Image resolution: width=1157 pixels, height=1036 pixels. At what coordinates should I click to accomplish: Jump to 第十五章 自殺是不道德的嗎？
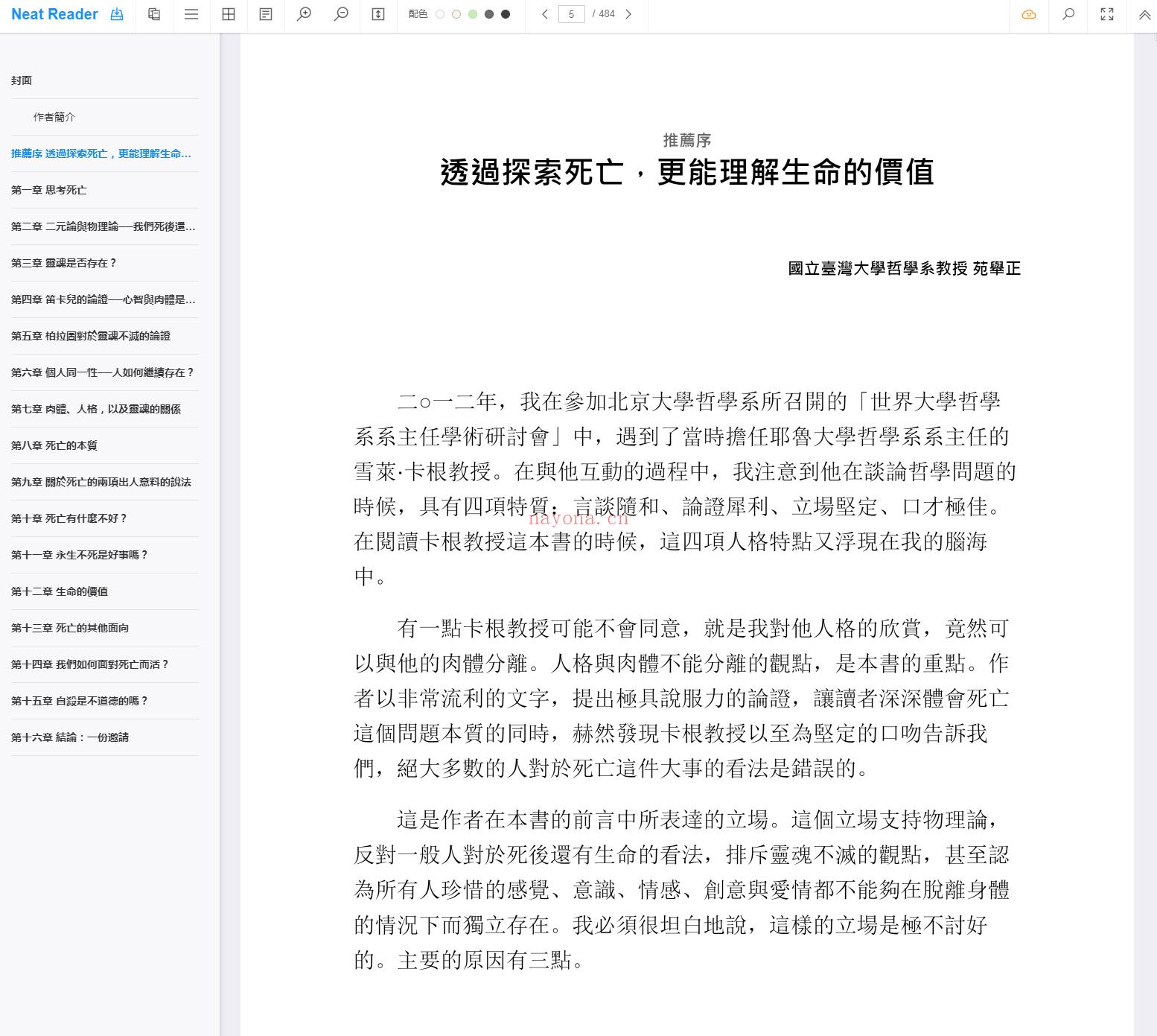coord(105,701)
